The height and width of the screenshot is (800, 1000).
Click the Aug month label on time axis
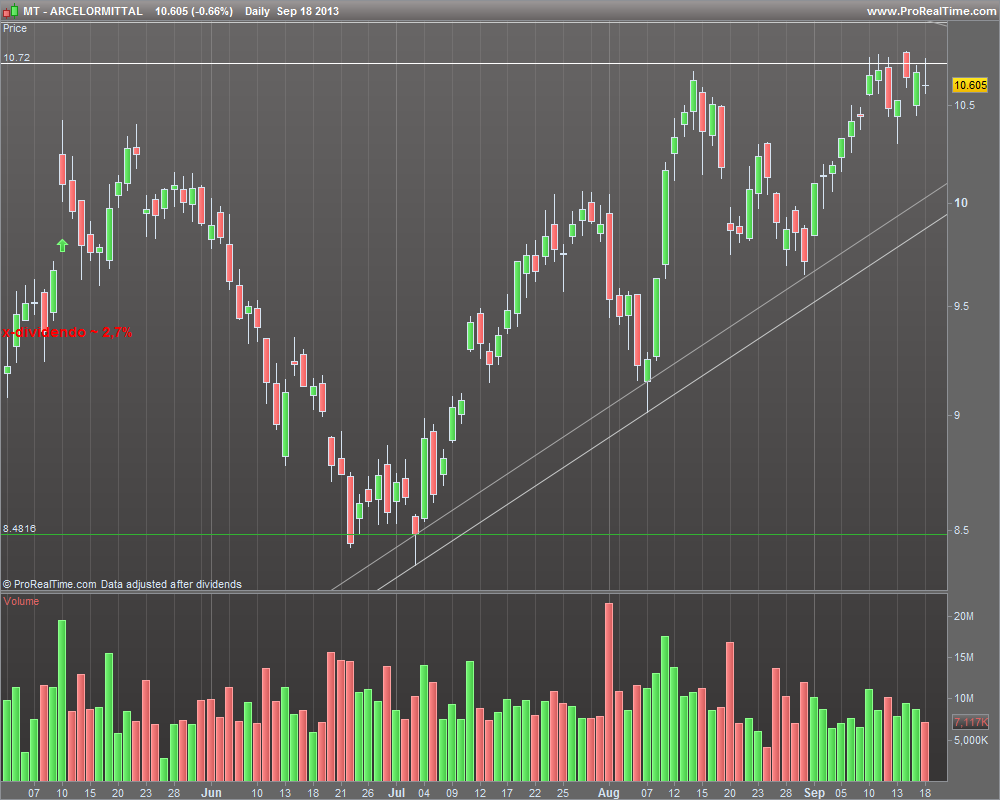608,792
